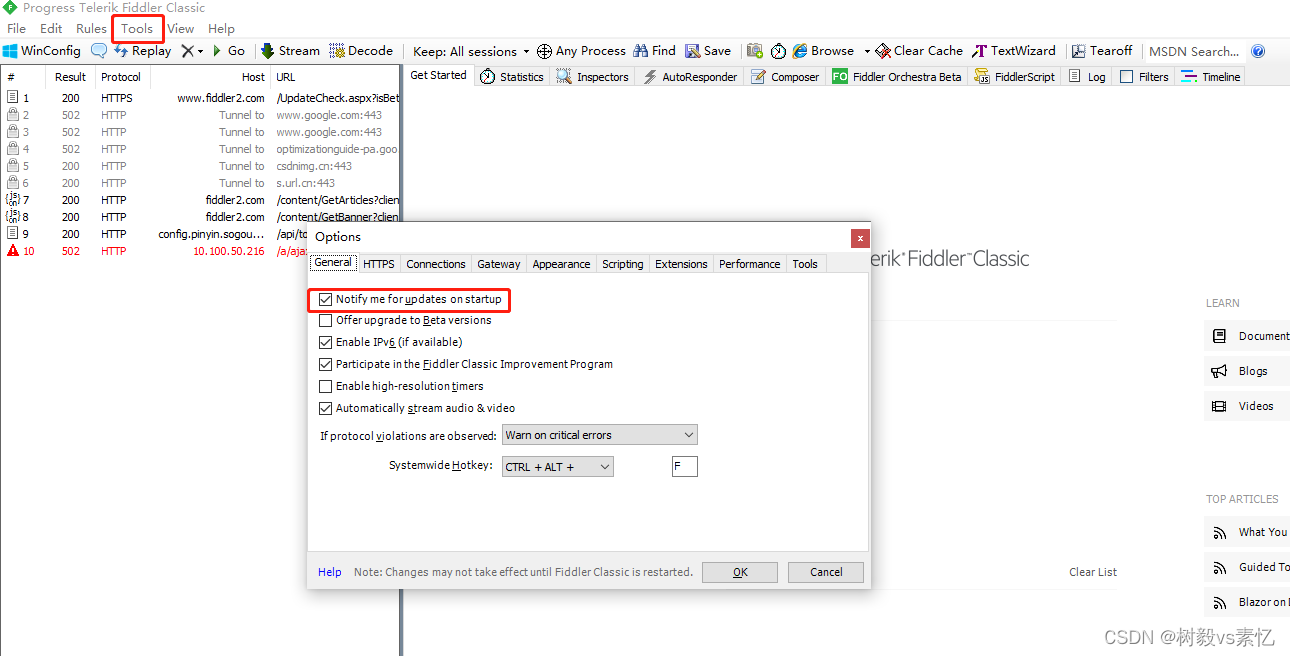Switch to the AutoResponder tab
1290x656 pixels.
(x=690, y=77)
